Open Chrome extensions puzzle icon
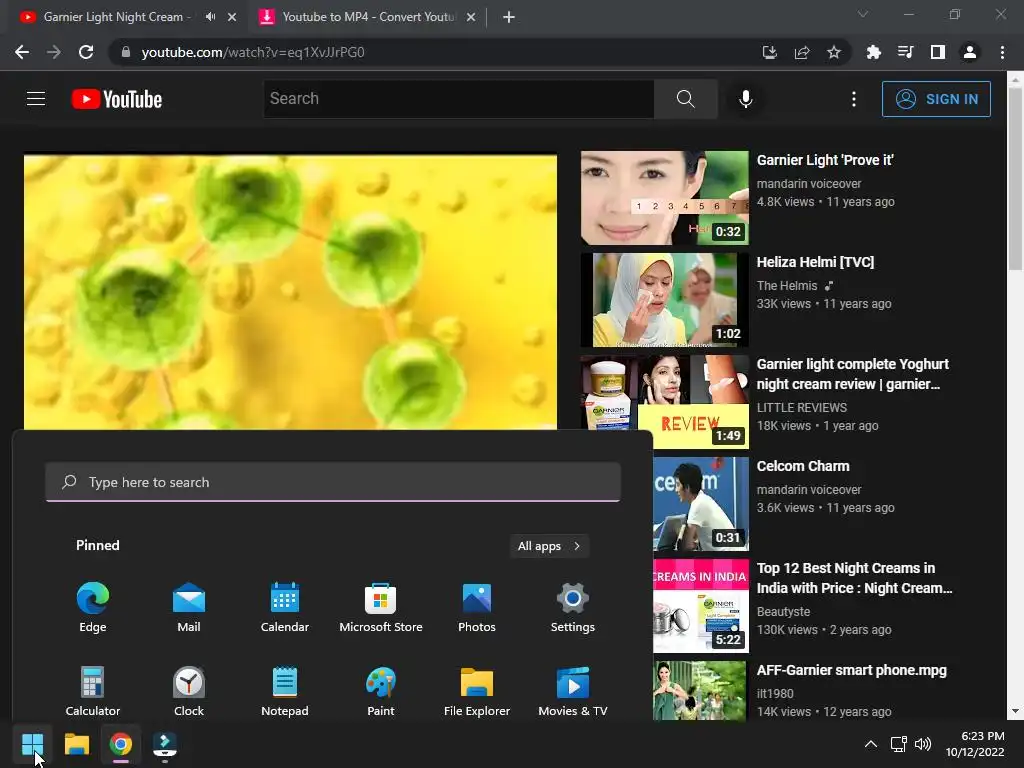The height and width of the screenshot is (768, 1024). 873,52
